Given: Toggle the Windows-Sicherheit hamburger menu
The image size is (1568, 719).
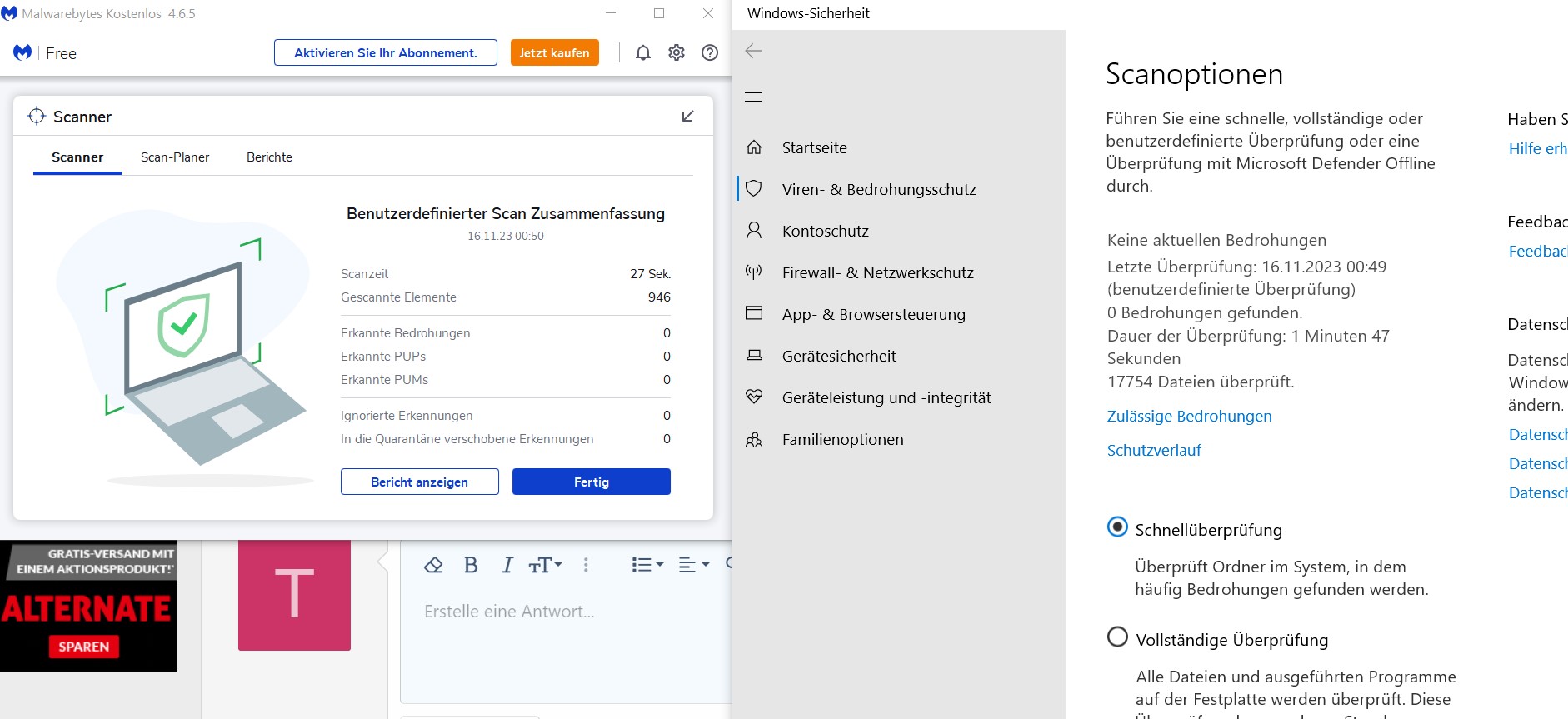Looking at the screenshot, I should (753, 97).
